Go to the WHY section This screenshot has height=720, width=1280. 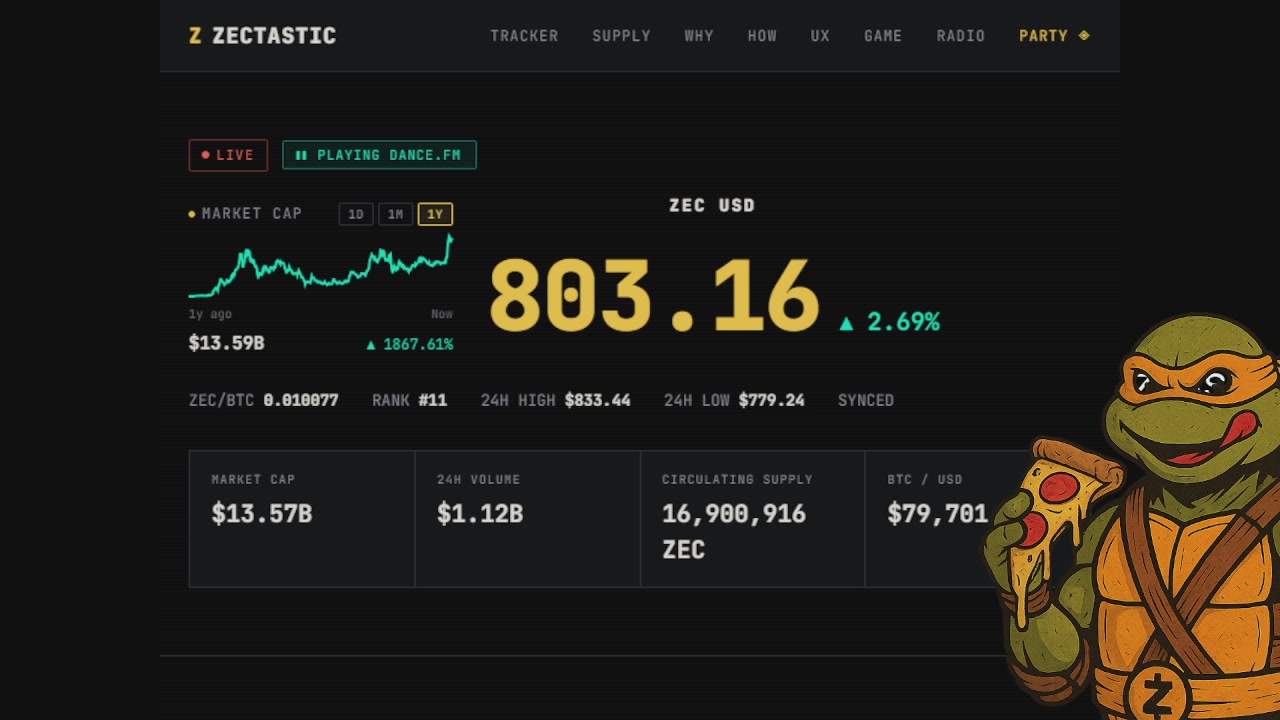(699, 36)
